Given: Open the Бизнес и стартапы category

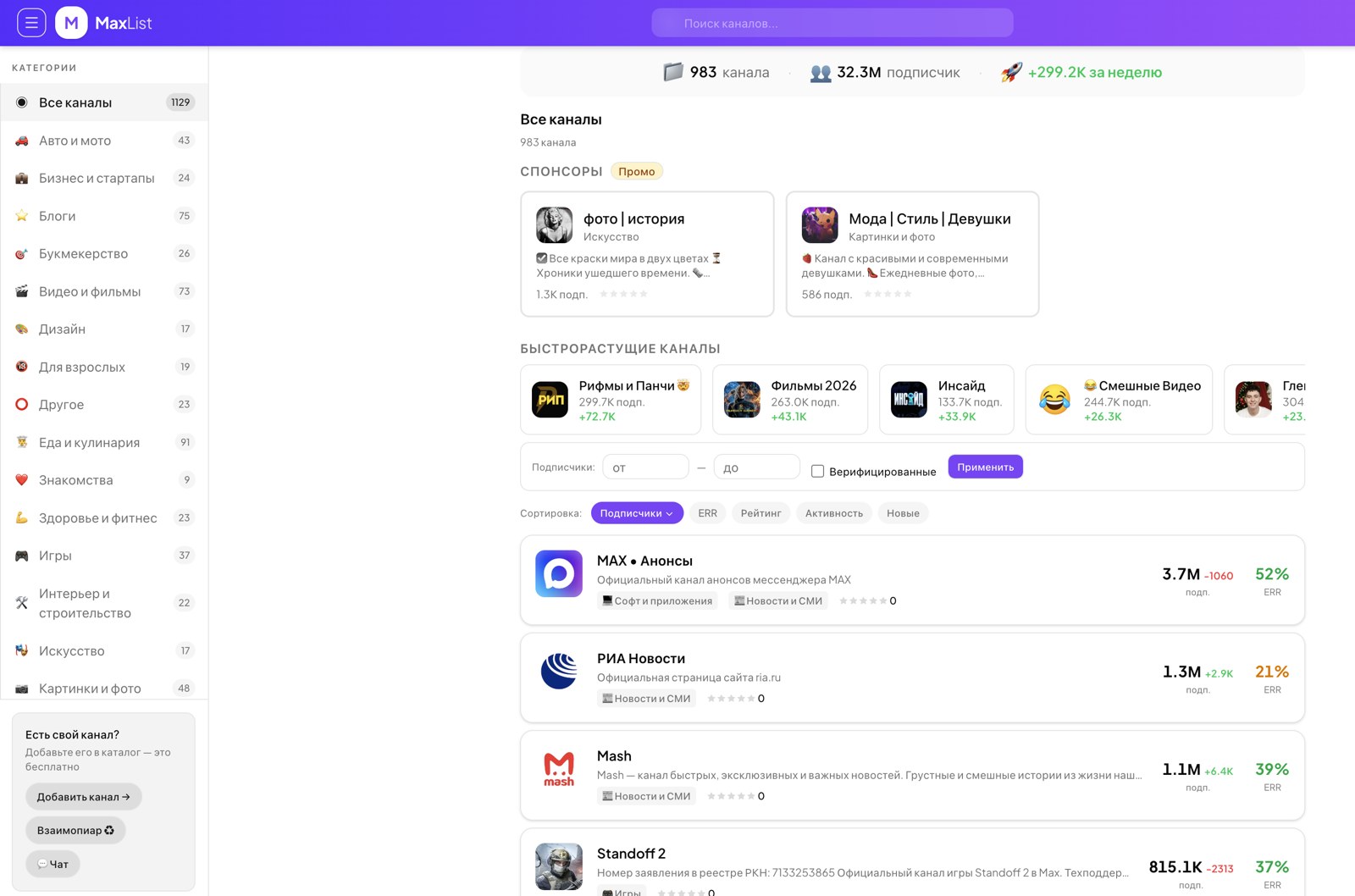Looking at the screenshot, I should 104,178.
